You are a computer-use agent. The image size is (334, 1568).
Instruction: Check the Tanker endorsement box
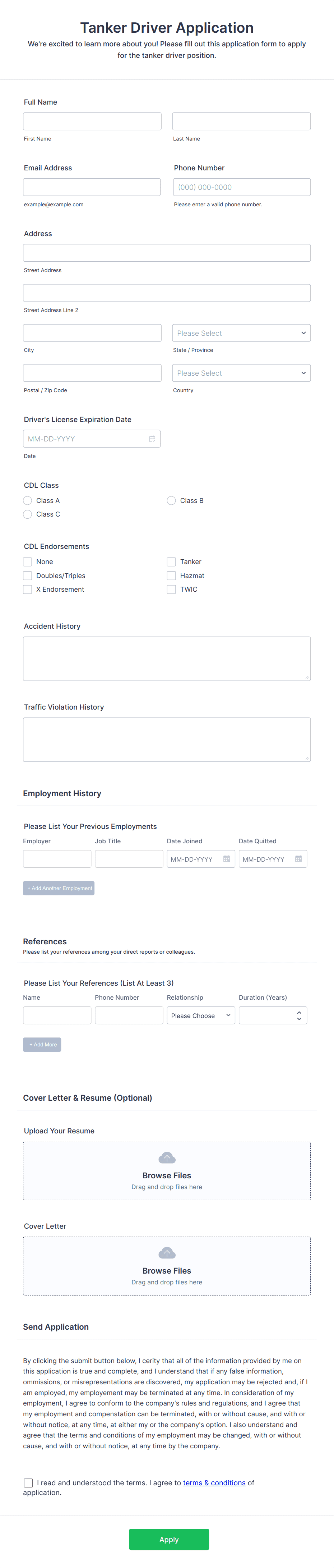pos(172,562)
